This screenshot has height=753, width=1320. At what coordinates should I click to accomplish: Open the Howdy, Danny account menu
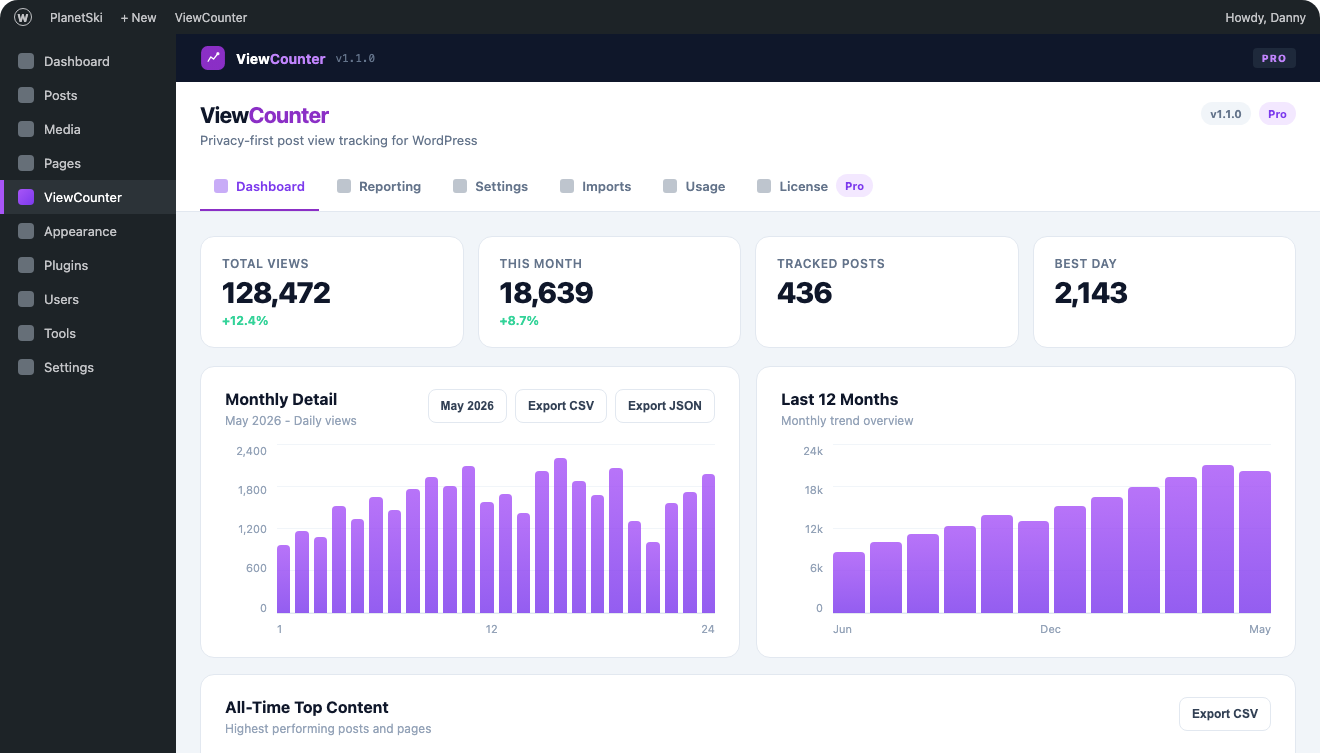[1265, 17]
